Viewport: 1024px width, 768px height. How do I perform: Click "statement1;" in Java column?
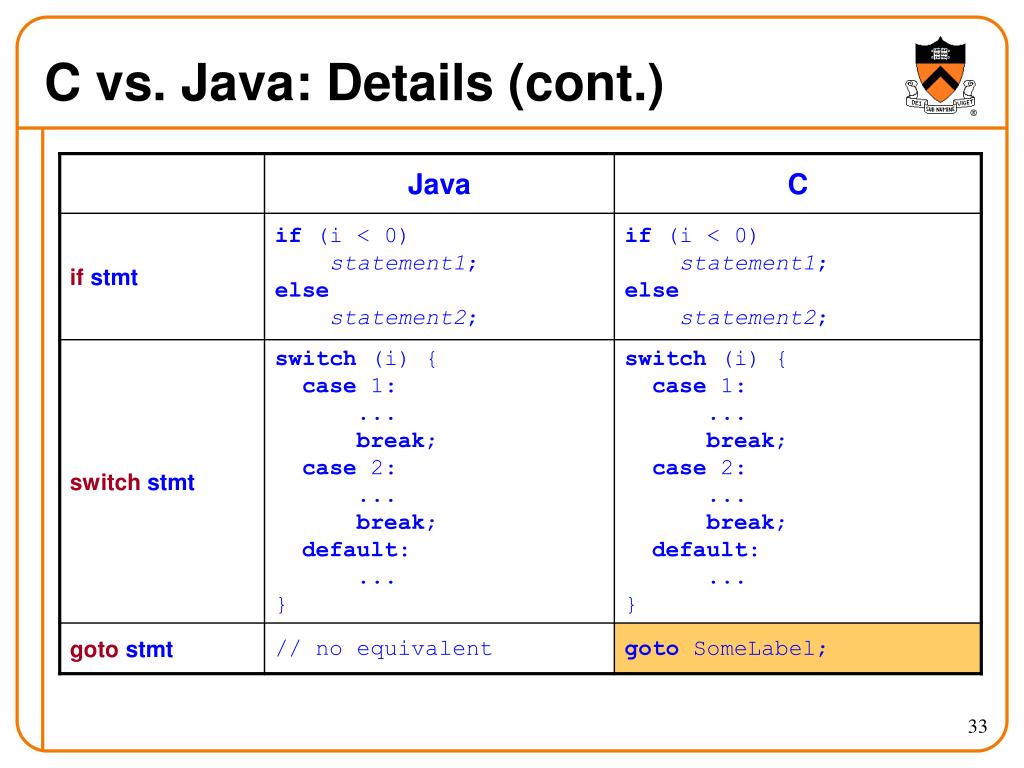click(x=404, y=263)
